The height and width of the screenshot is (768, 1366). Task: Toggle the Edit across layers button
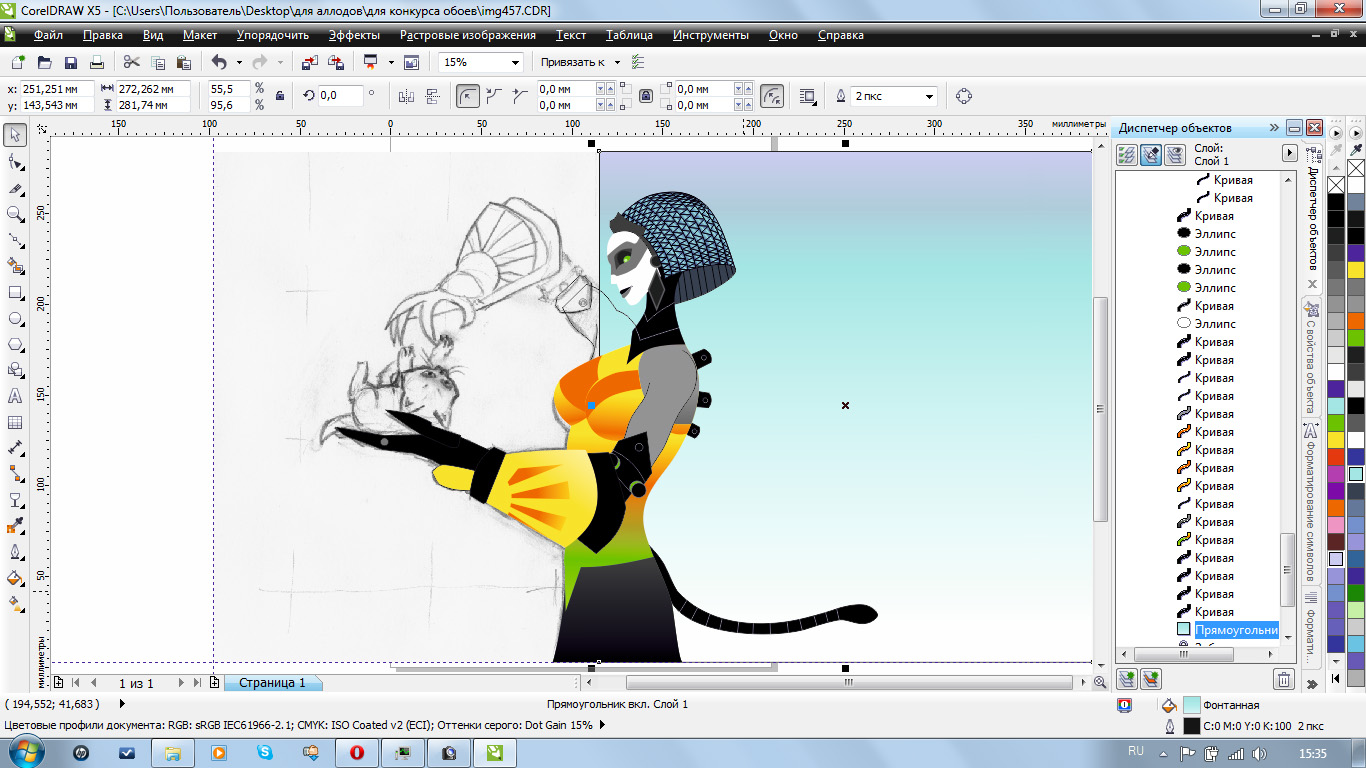[x=1151, y=154]
